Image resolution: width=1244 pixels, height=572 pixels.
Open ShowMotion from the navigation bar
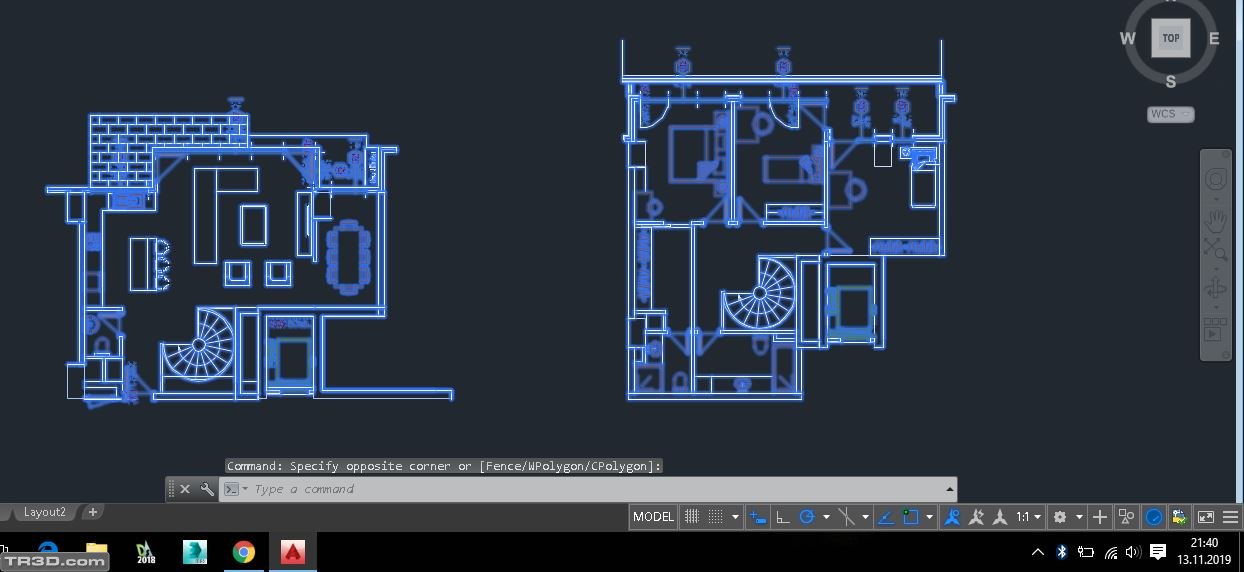pyautogui.click(x=1215, y=333)
